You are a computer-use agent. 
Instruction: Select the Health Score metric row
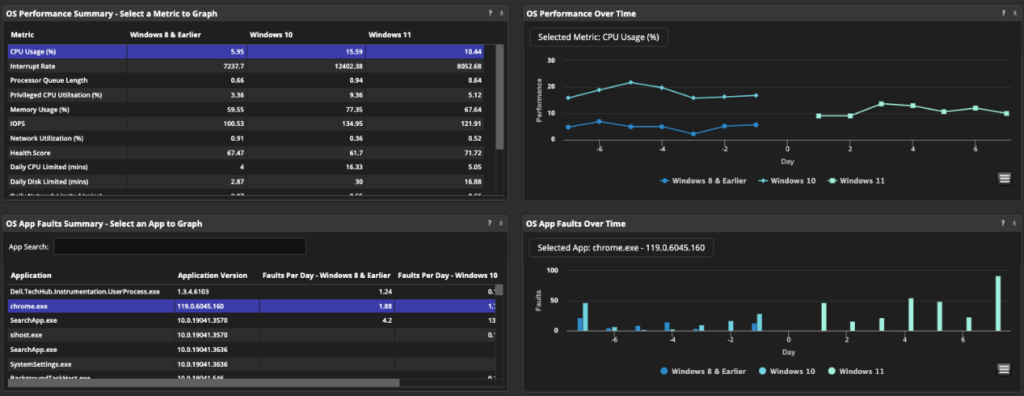point(251,152)
